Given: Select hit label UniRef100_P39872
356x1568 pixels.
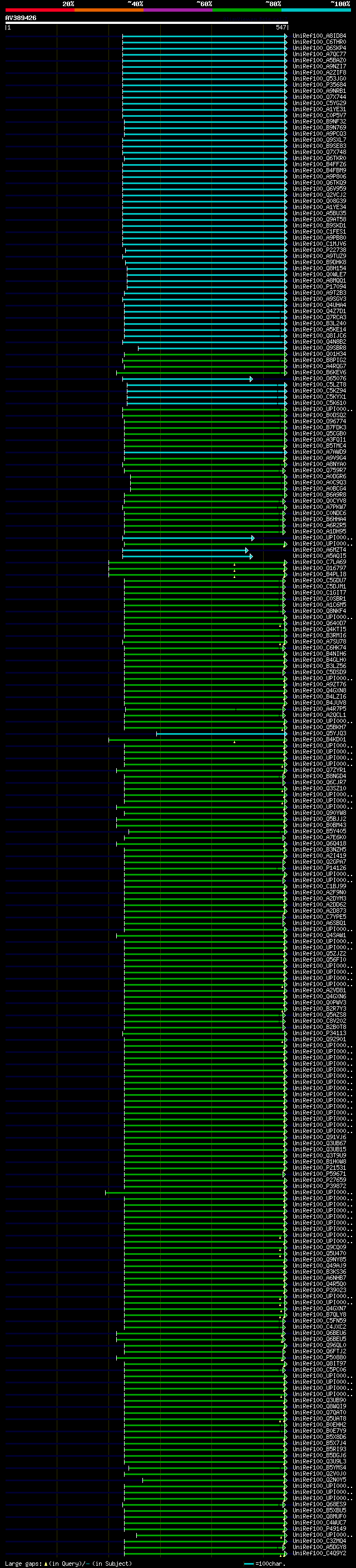Looking at the screenshot, I should [319, 1186].
